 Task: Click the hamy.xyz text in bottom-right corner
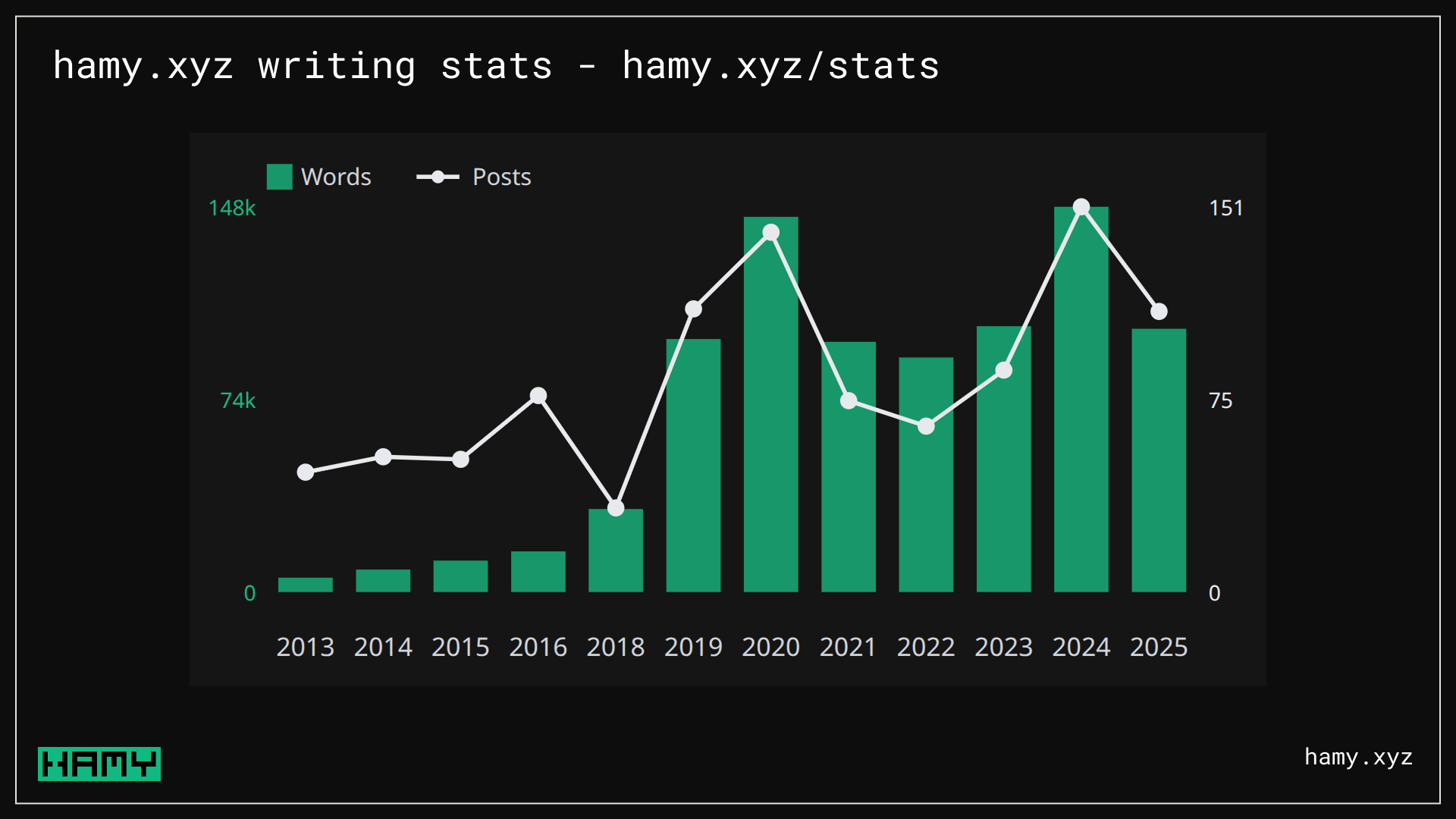pyautogui.click(x=1359, y=758)
